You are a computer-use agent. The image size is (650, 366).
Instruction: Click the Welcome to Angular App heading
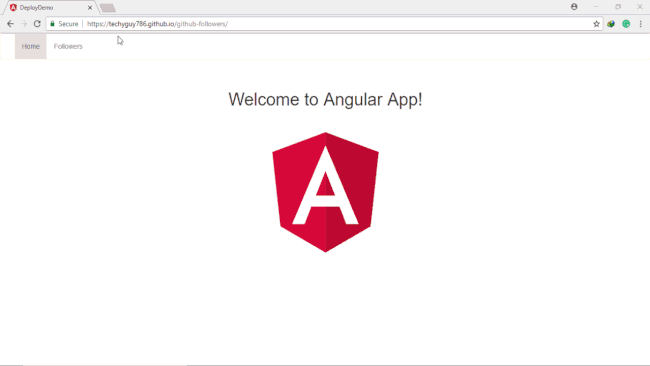click(x=325, y=99)
